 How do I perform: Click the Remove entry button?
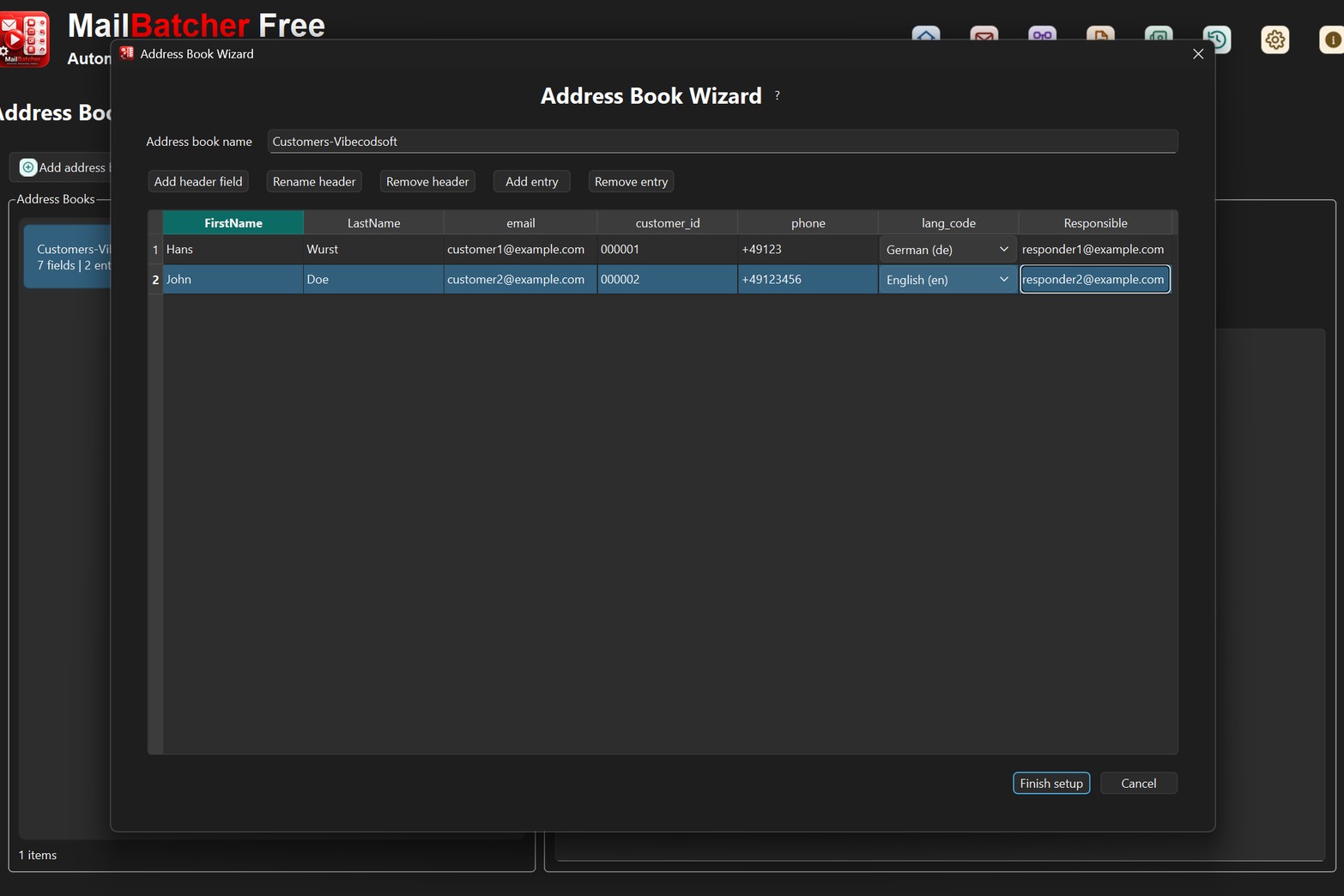(x=631, y=182)
